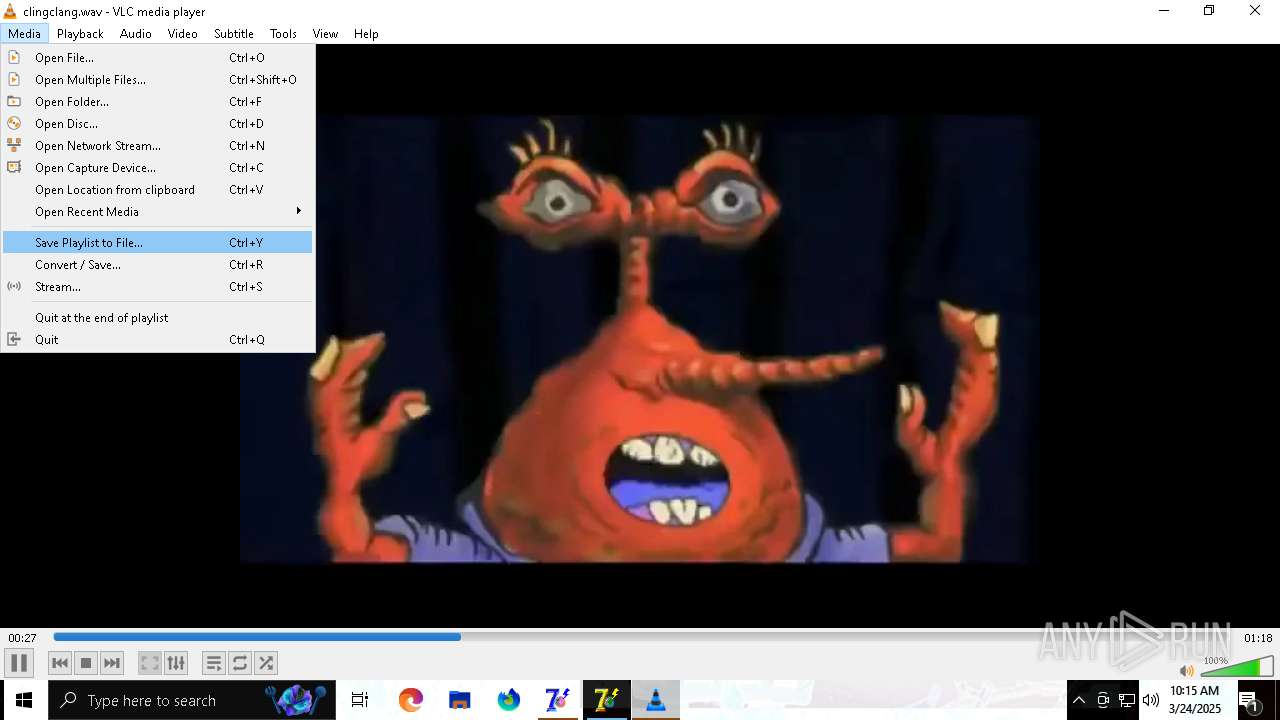Choose Save Playlist to File...

coord(158,243)
